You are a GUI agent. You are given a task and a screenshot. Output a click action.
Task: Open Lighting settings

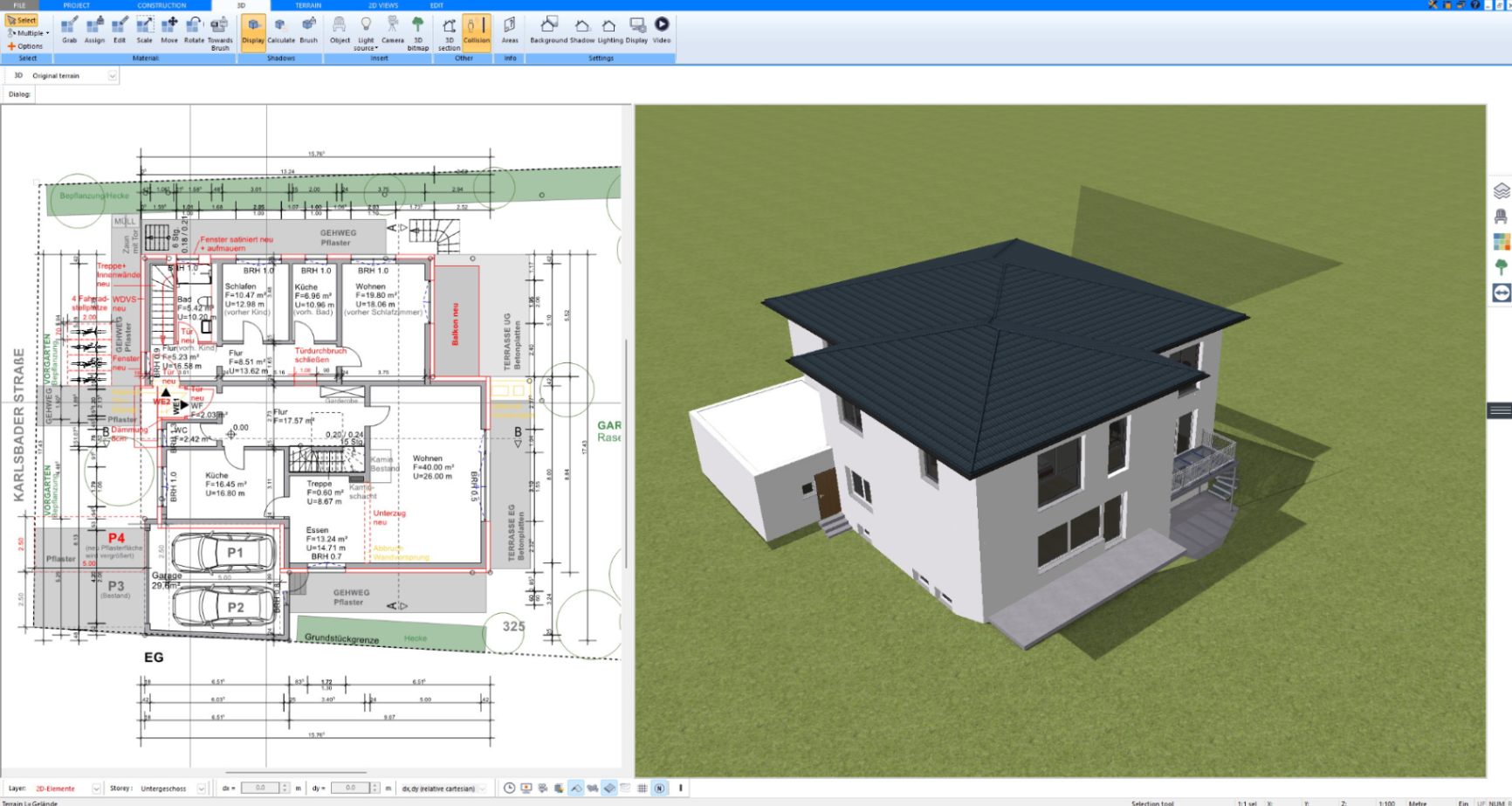click(609, 31)
